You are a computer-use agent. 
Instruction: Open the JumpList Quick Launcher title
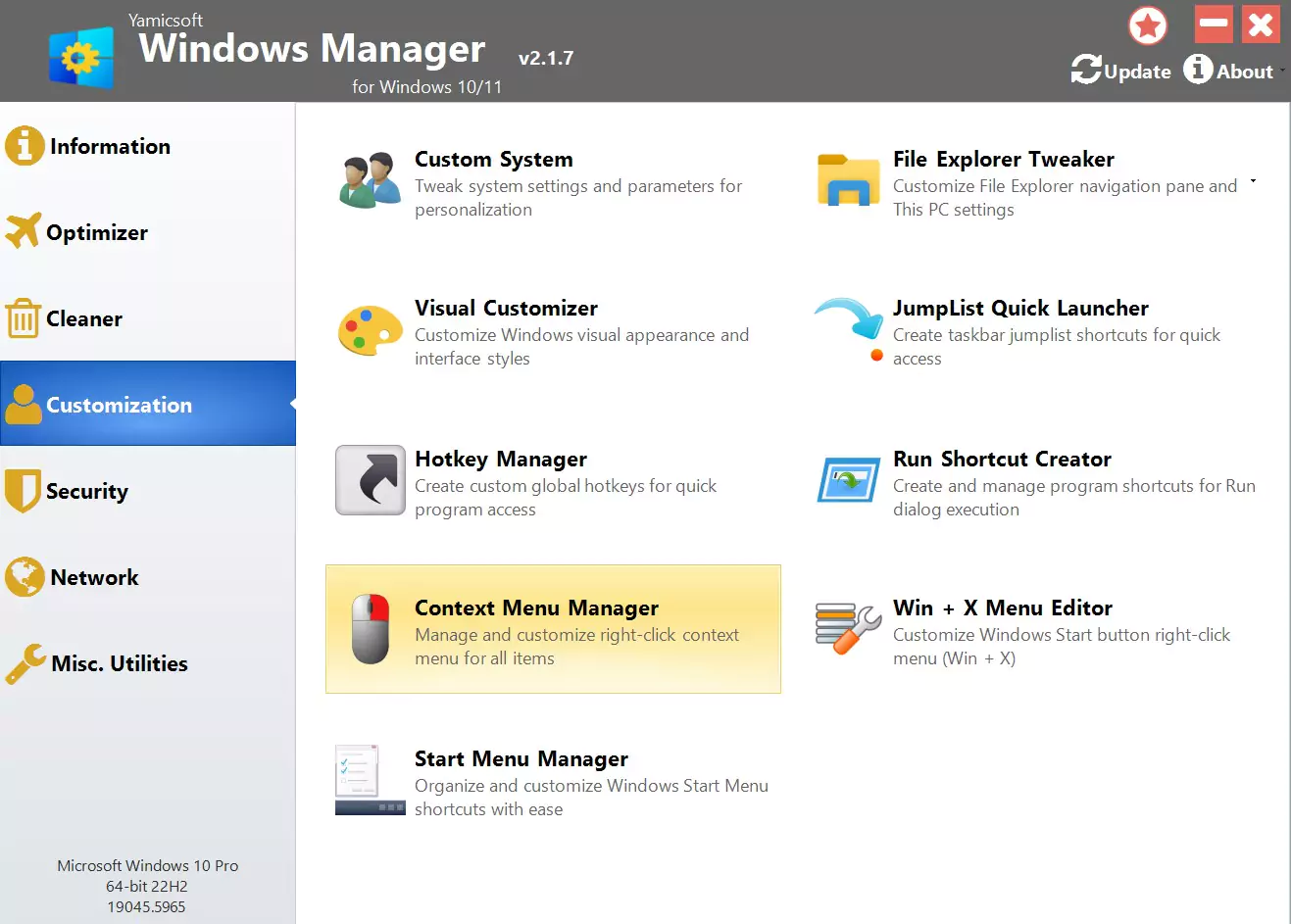click(x=1020, y=308)
